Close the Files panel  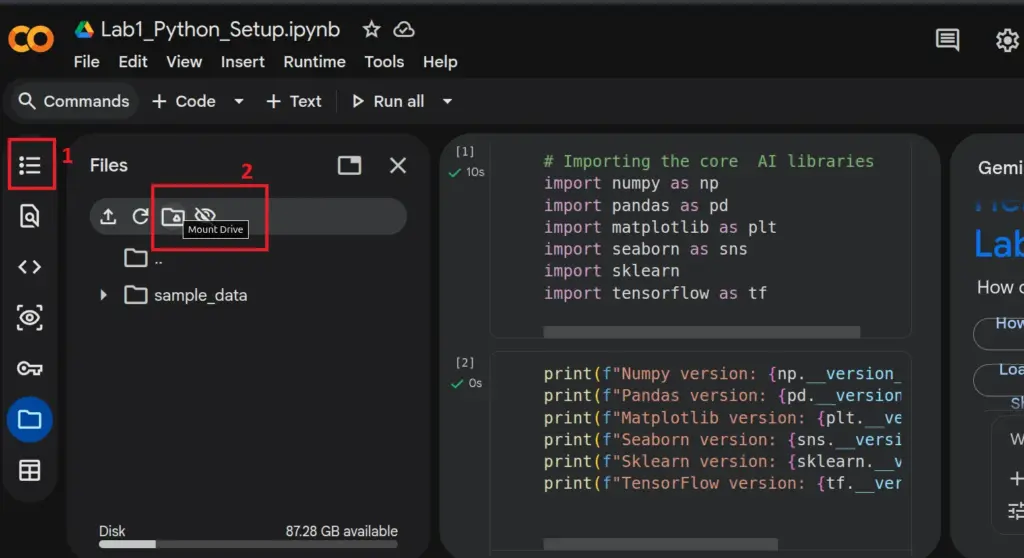[398, 165]
